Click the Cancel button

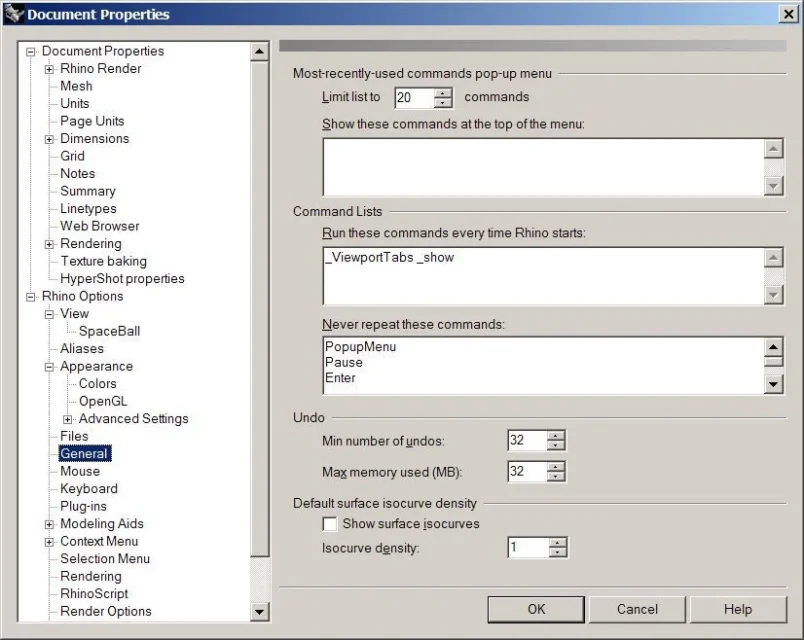[x=637, y=609]
